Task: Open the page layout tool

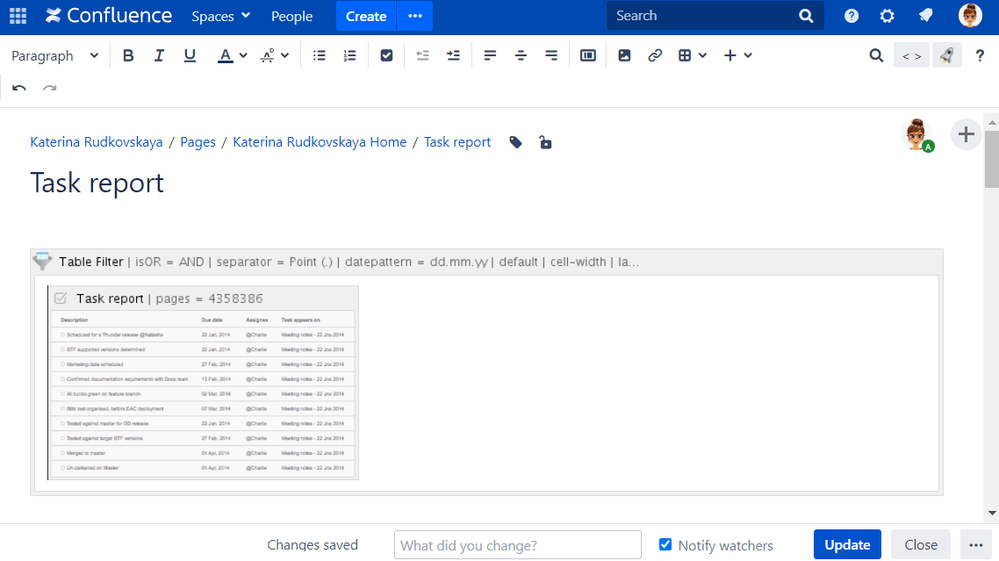Action: [587, 56]
